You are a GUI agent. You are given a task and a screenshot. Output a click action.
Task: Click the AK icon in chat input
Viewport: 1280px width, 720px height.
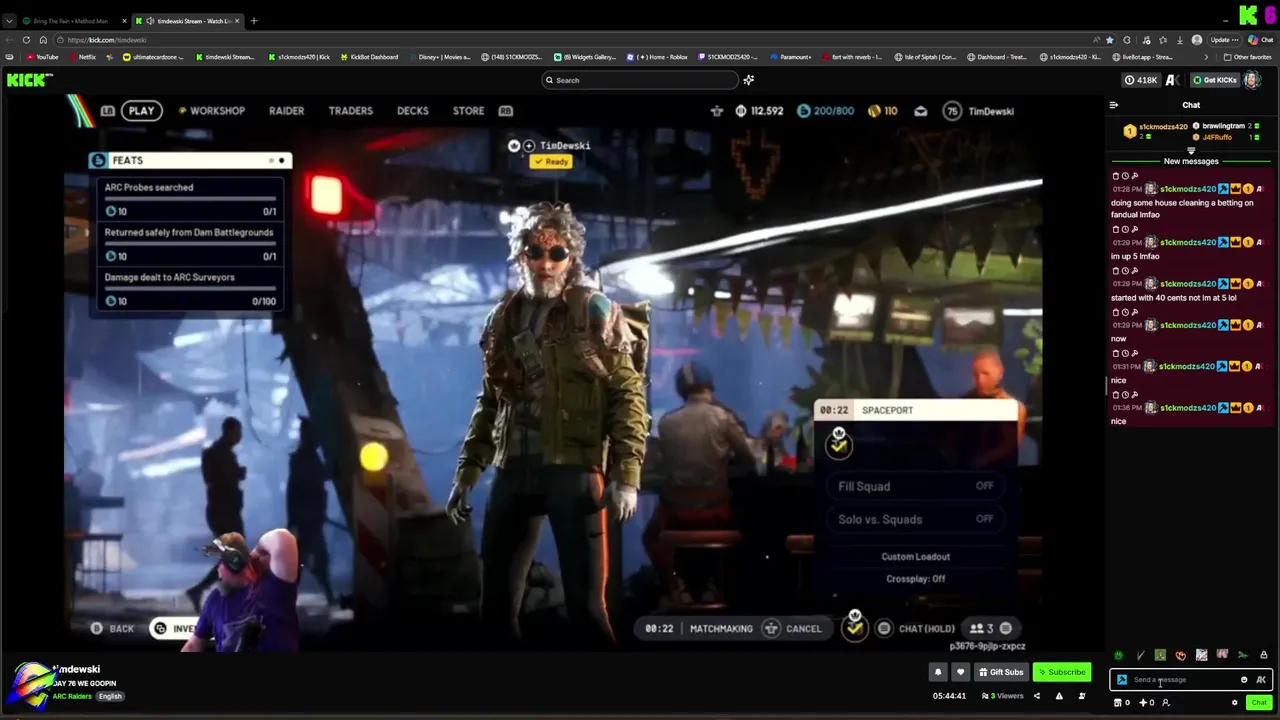tap(1261, 680)
